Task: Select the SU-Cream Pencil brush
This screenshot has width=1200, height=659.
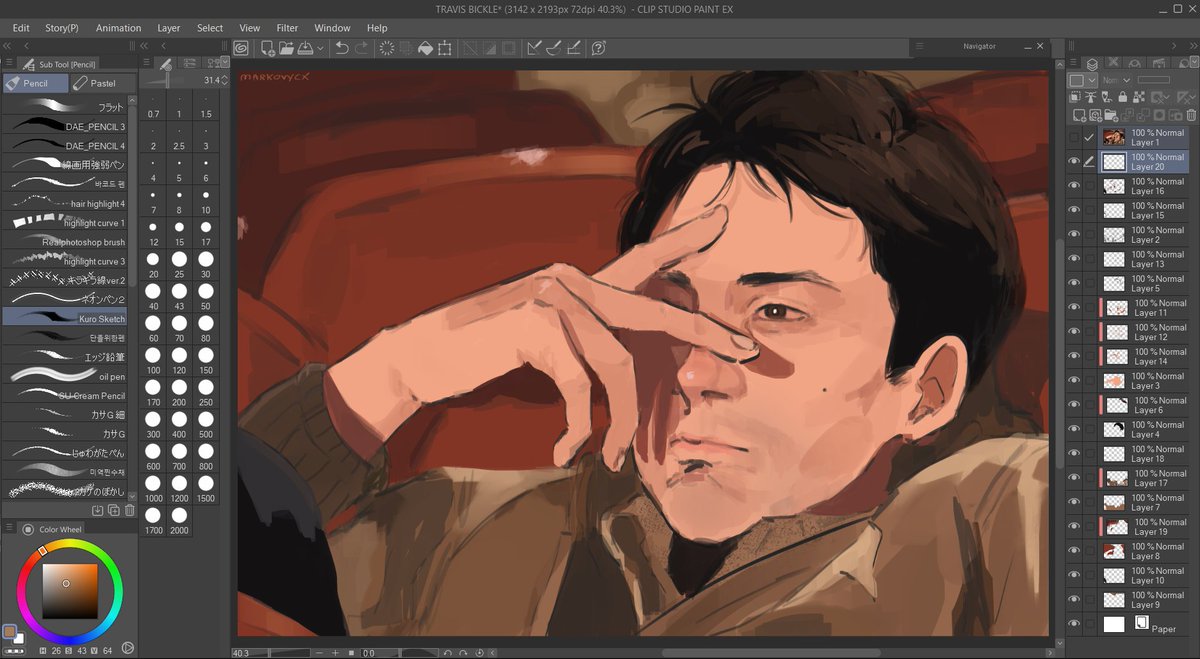Action: pyautogui.click(x=65, y=395)
